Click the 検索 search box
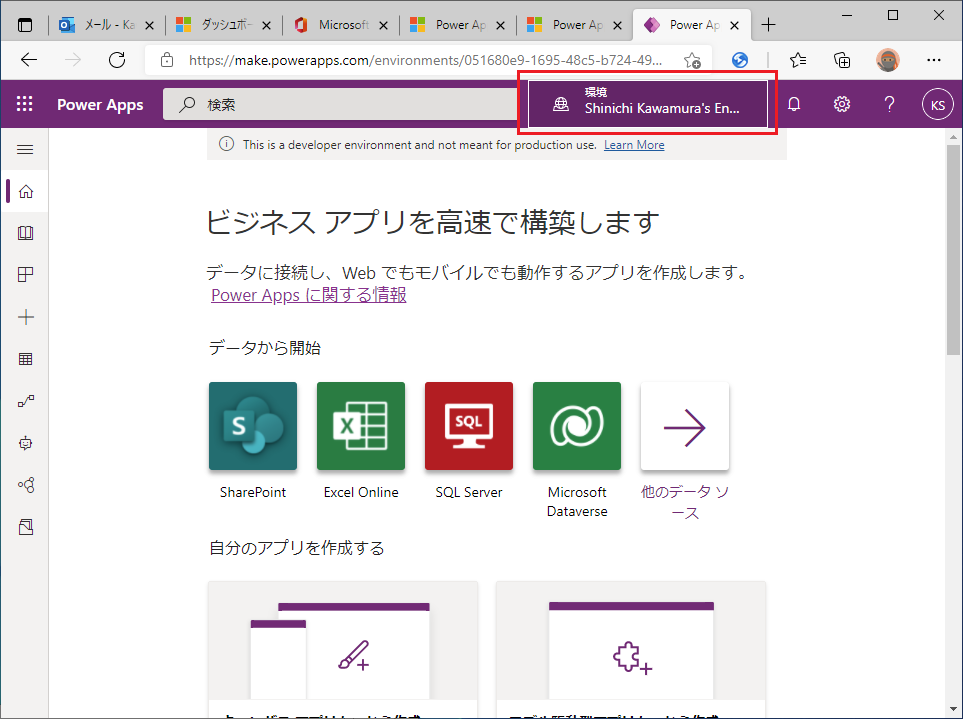The height and width of the screenshot is (719, 963). pyautogui.click(x=341, y=104)
